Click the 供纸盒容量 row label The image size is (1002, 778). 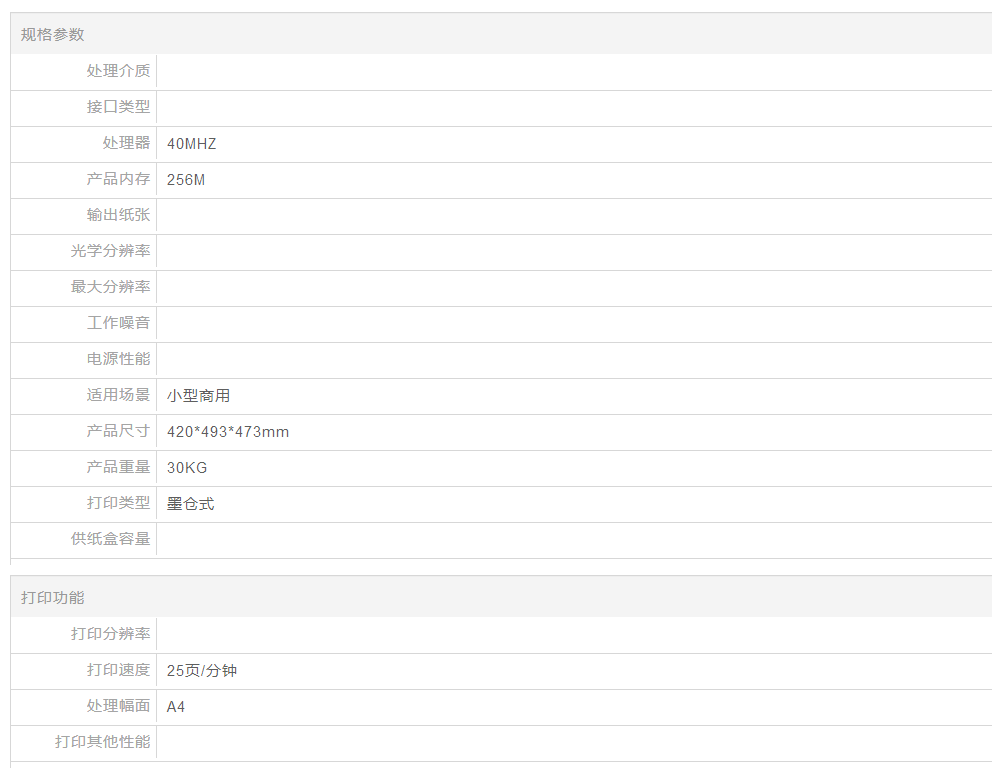click(x=110, y=539)
